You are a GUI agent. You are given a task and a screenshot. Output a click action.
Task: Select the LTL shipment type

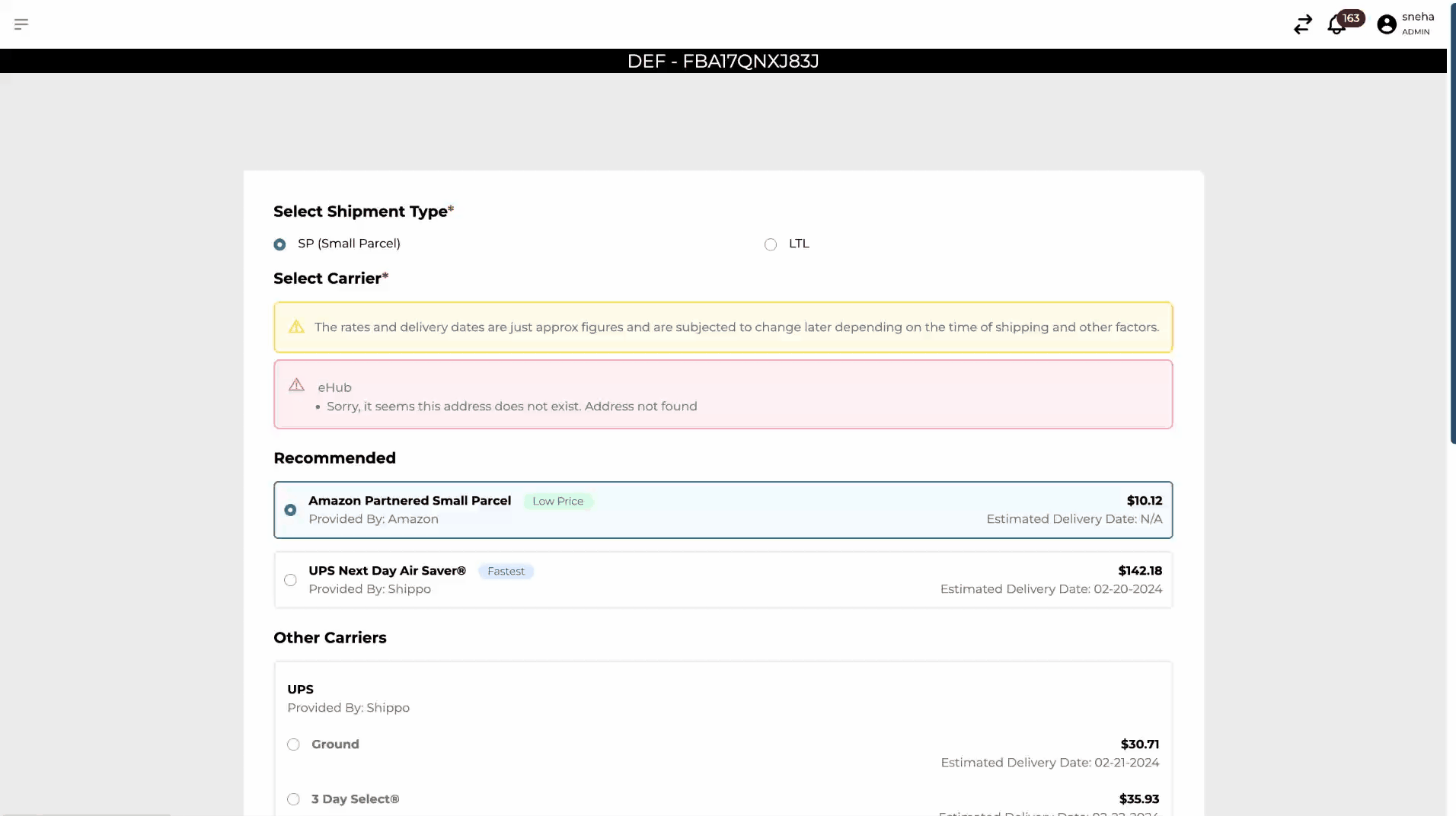tap(771, 244)
